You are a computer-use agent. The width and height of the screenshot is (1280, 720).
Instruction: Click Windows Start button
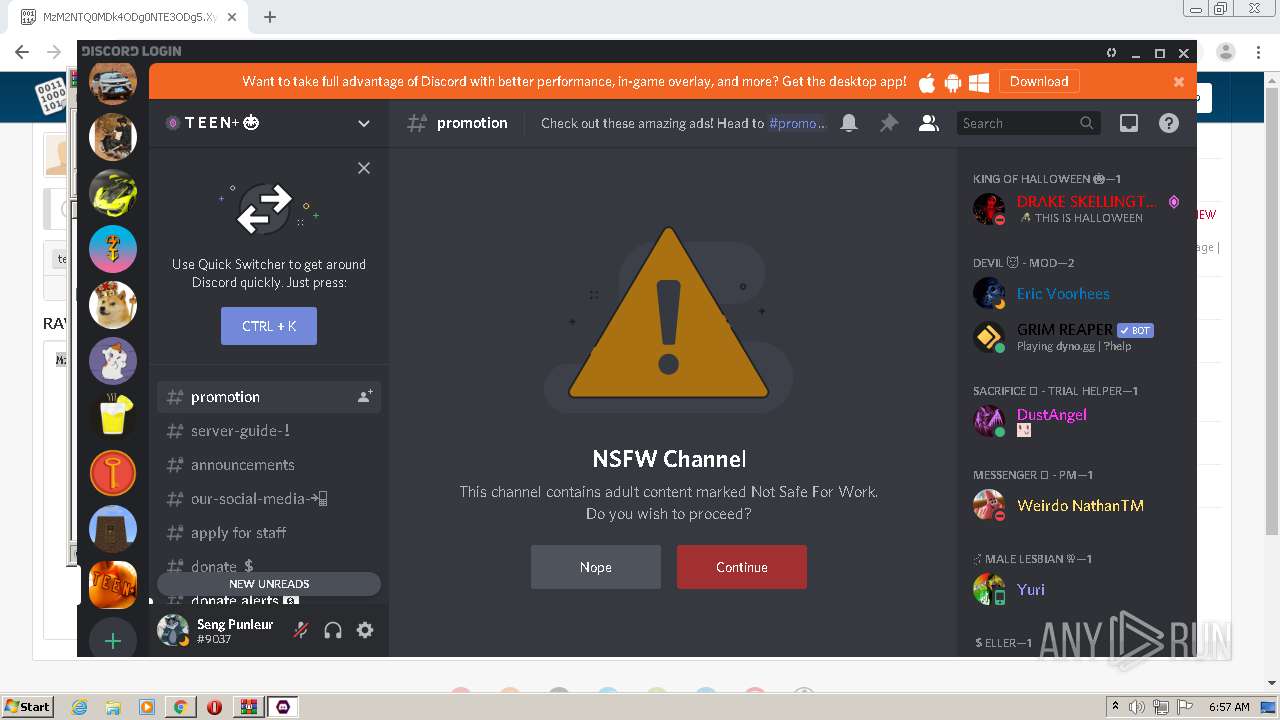(28, 706)
